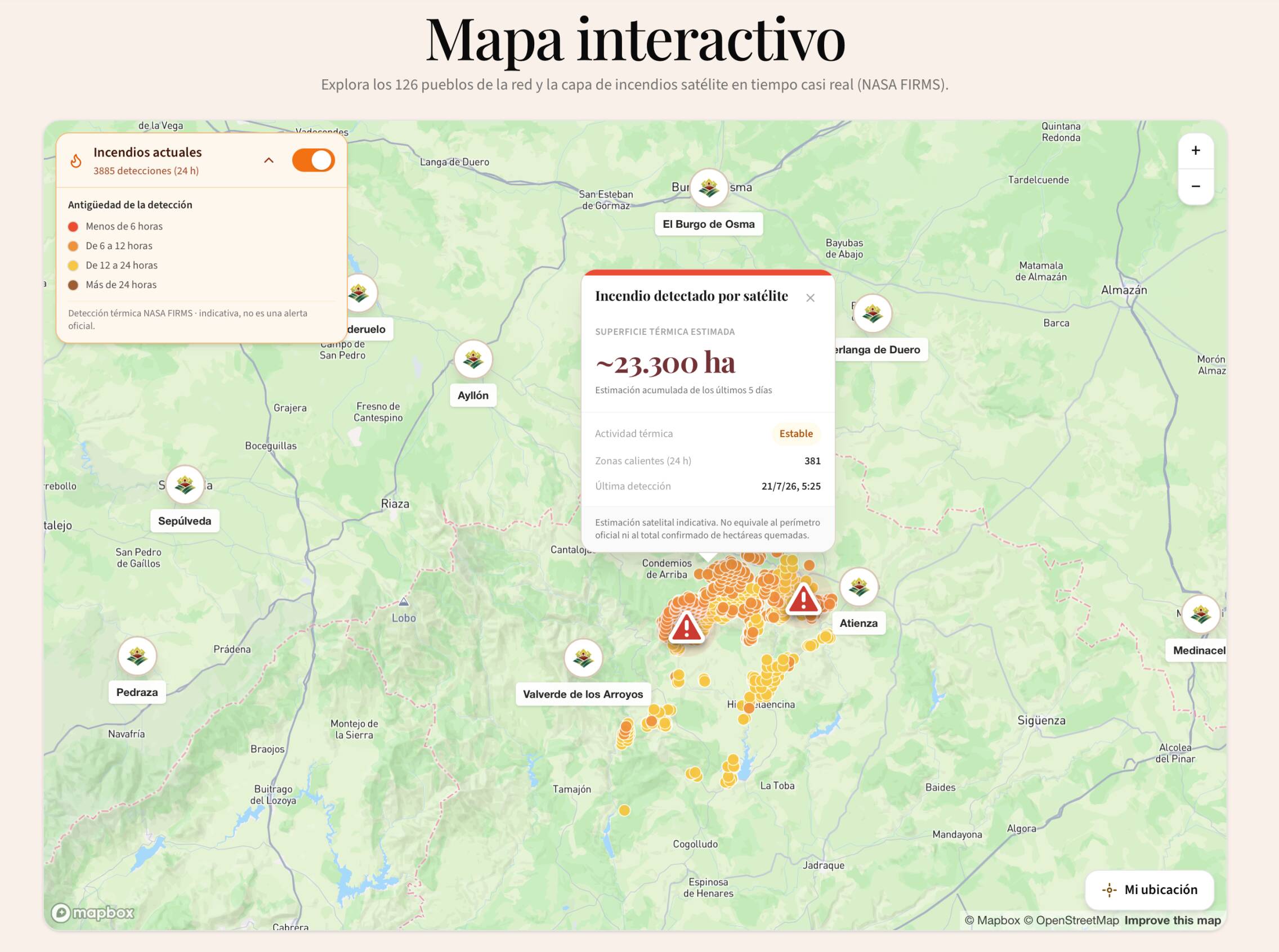The image size is (1279, 952).
Task: Click the Mapbox logo
Action: click(92, 913)
